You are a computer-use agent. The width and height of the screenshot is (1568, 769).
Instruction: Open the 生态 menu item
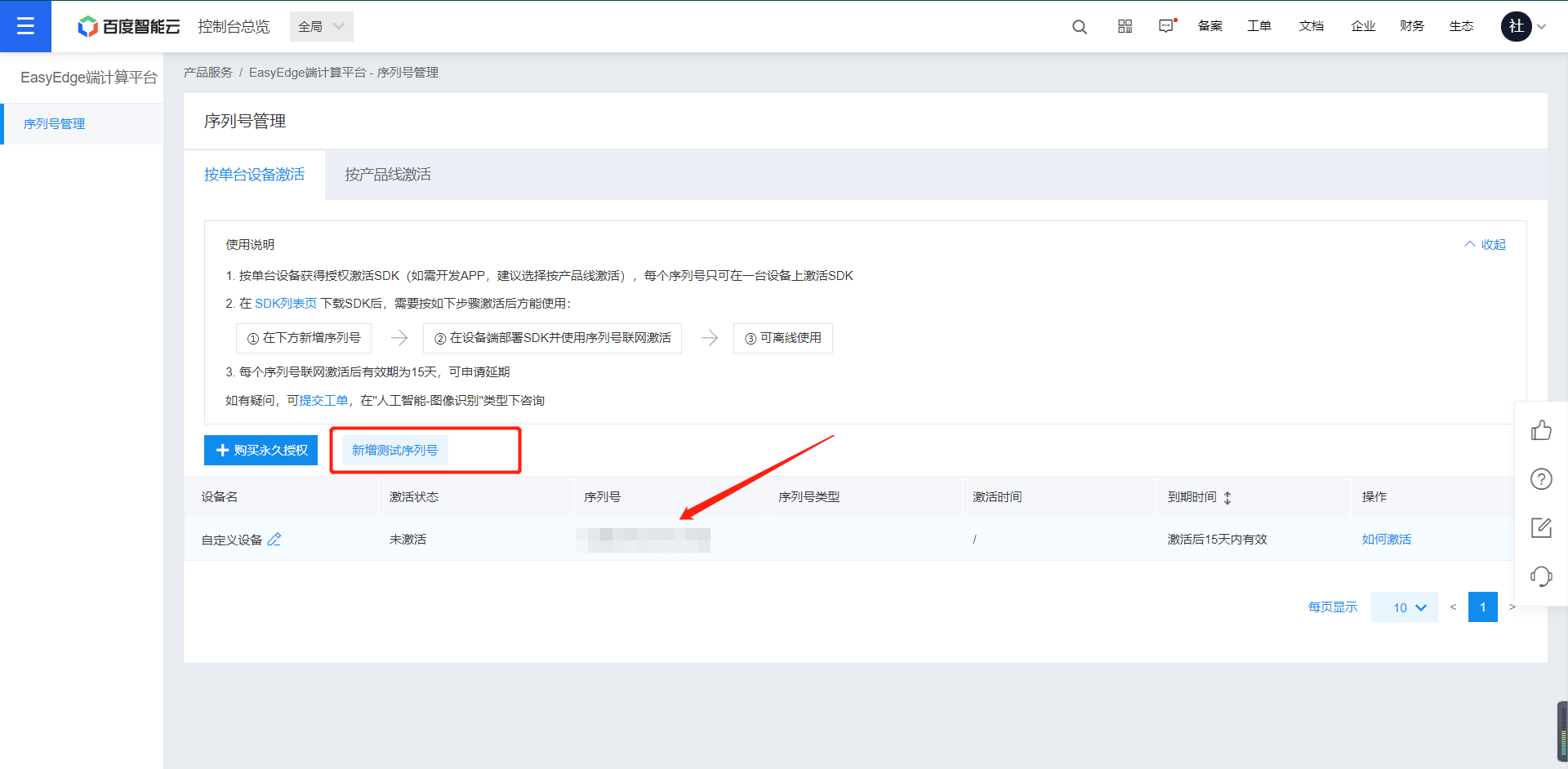1461,26
